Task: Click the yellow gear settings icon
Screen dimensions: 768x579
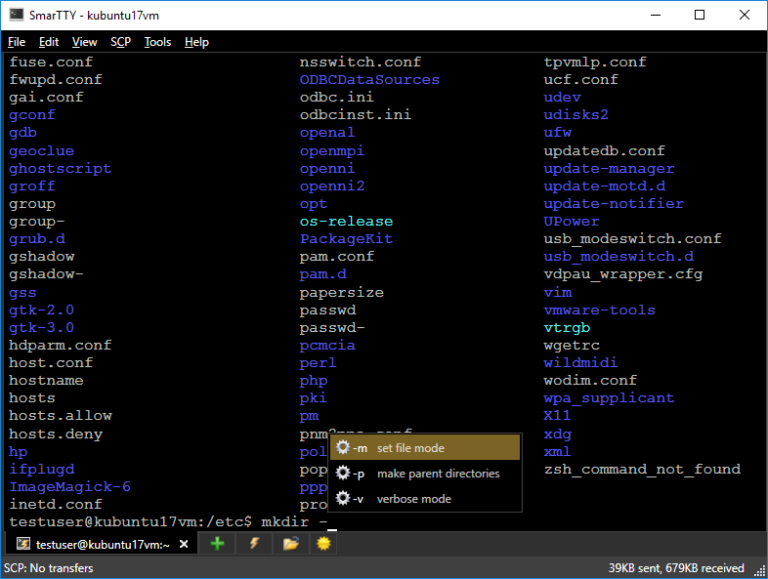Action: coord(324,544)
